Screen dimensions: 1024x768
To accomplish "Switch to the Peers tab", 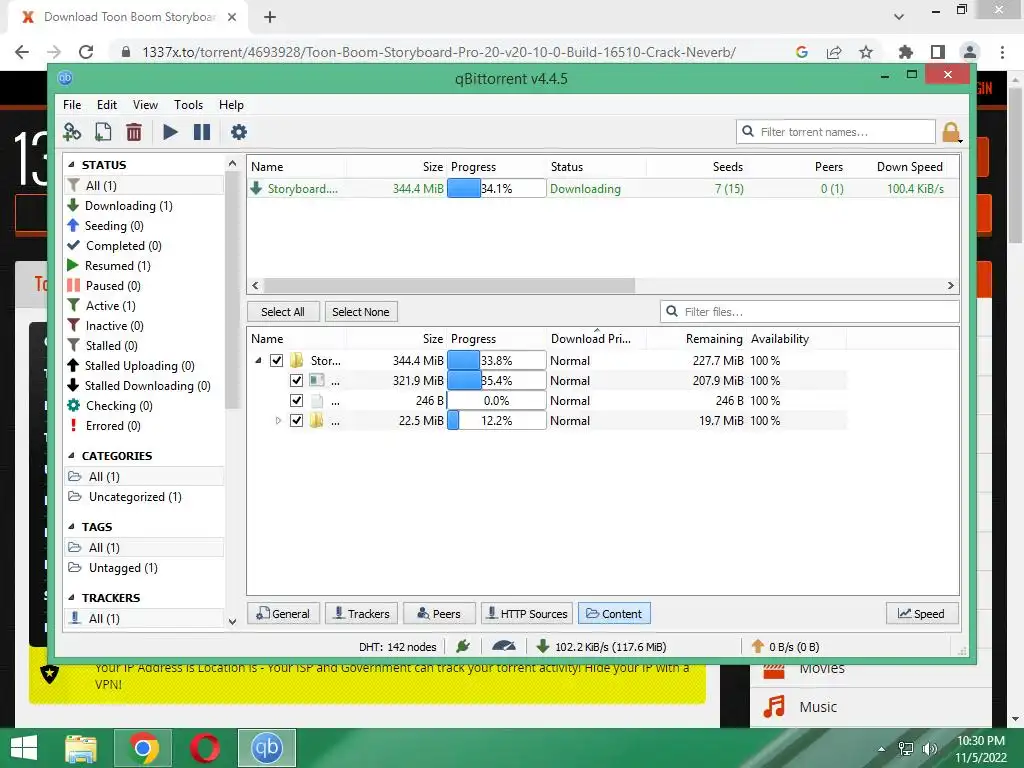I will 439,614.
